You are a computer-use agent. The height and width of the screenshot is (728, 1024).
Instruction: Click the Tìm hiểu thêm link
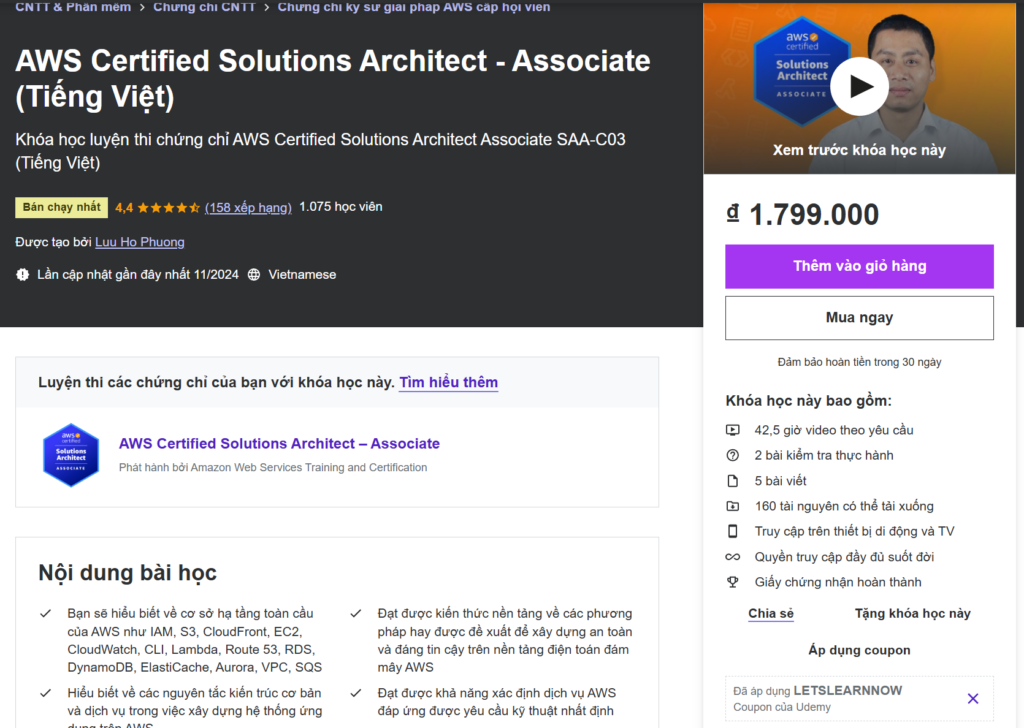448,382
